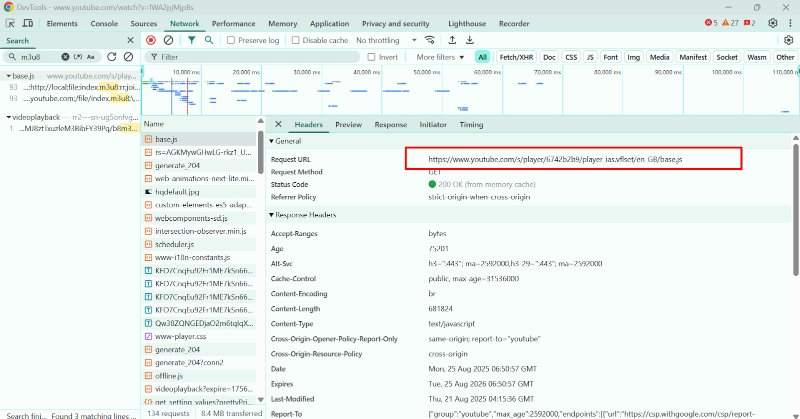Select the All request type filter
Screen dimensions: 800x419
(482, 57)
